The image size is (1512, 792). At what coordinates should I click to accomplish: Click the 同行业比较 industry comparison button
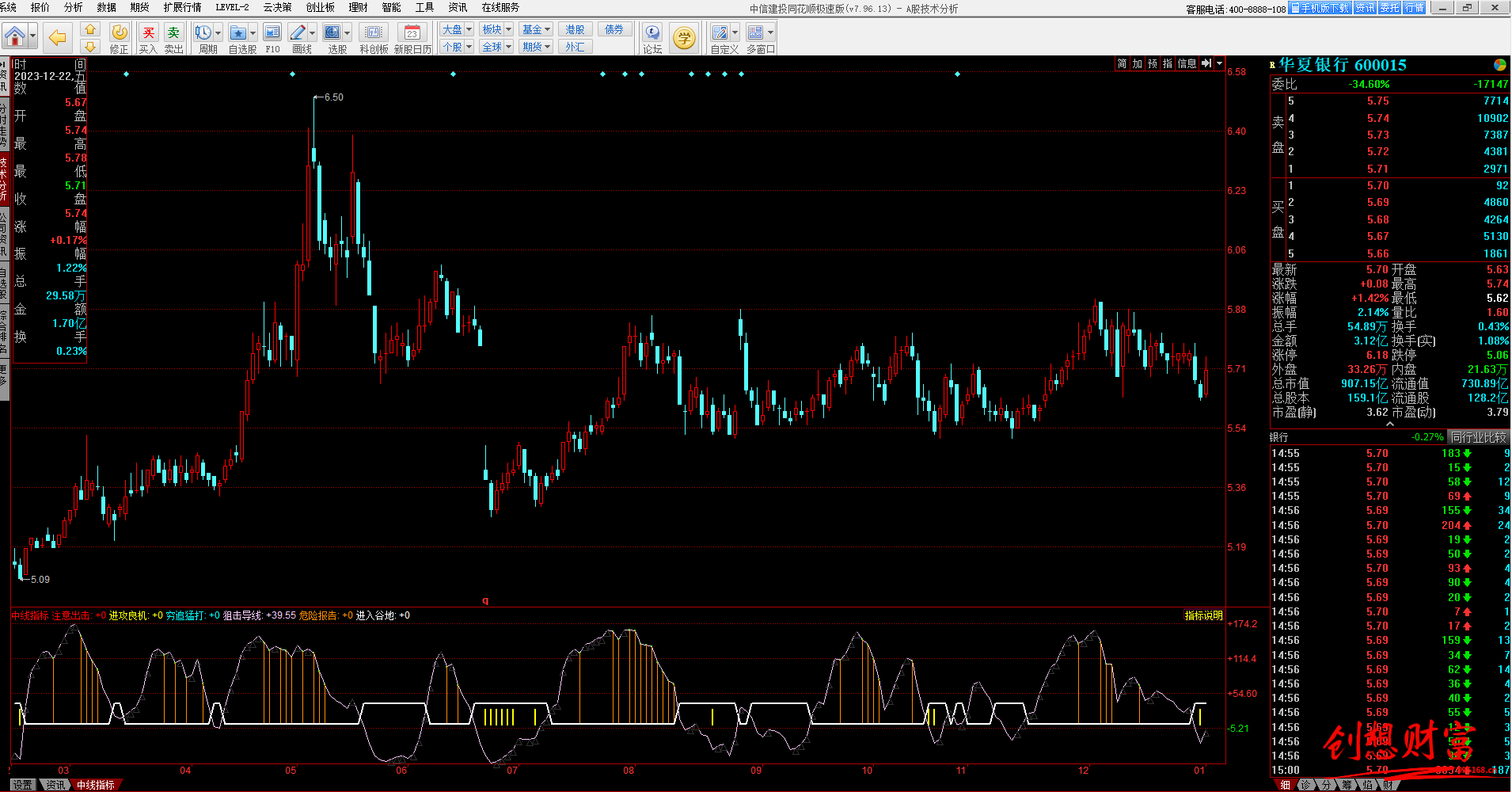tap(1478, 437)
